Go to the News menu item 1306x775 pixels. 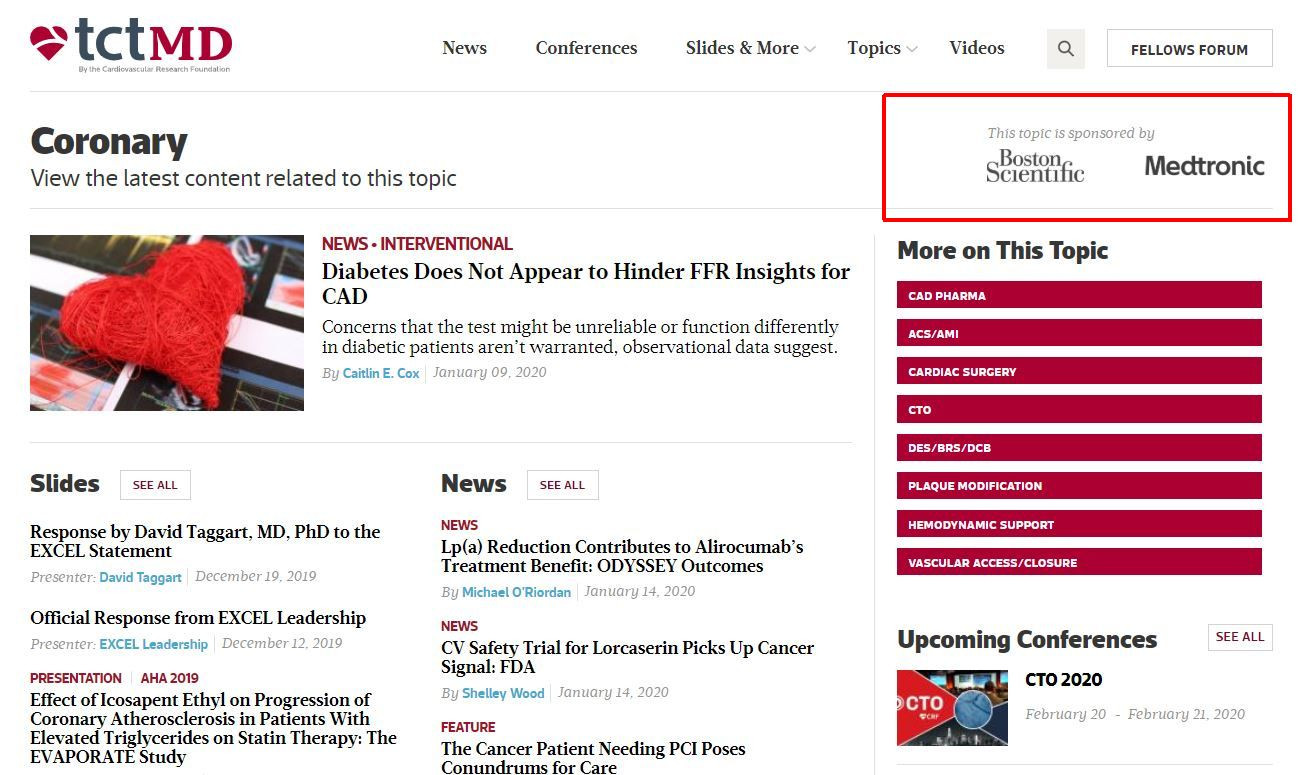464,48
